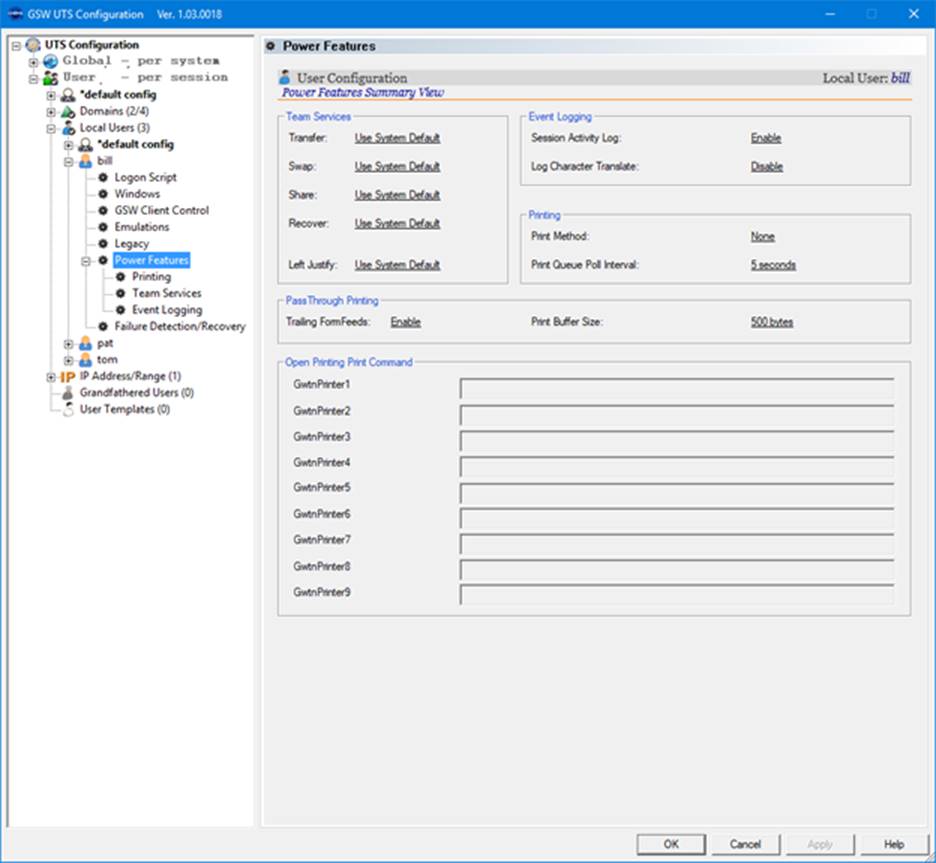Image resolution: width=936 pixels, height=863 pixels.
Task: Click the User Configuration person icon
Action: [285, 77]
